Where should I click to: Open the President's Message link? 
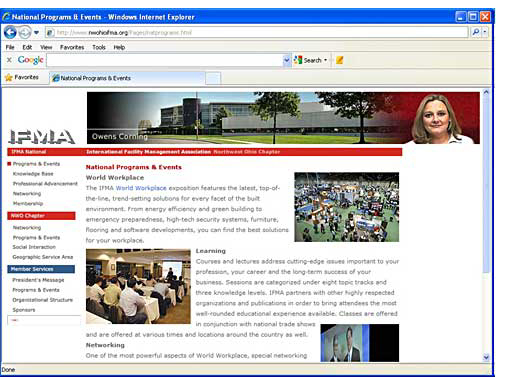pyautogui.click(x=38, y=280)
